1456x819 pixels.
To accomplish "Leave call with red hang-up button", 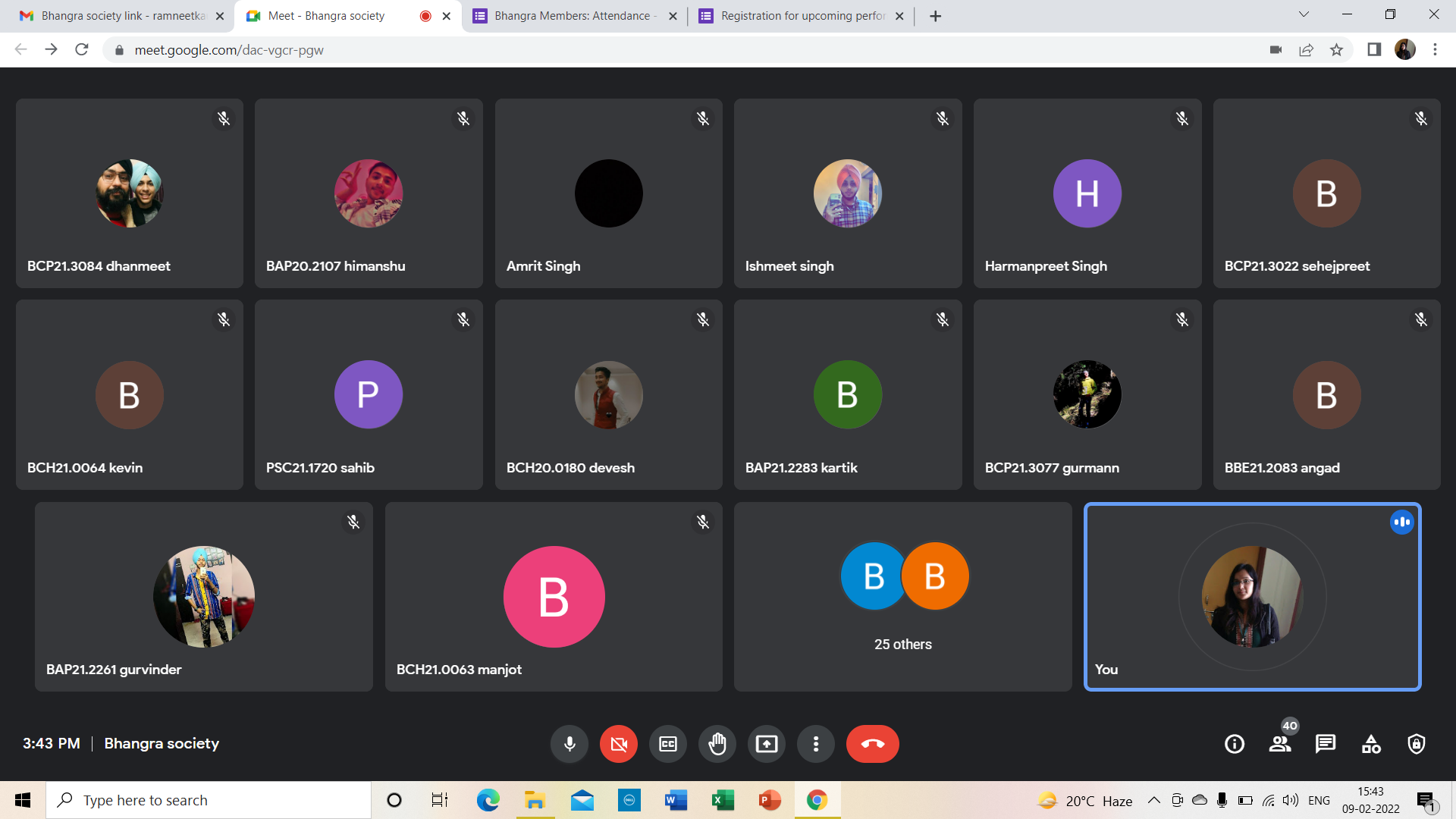I will pyautogui.click(x=872, y=744).
